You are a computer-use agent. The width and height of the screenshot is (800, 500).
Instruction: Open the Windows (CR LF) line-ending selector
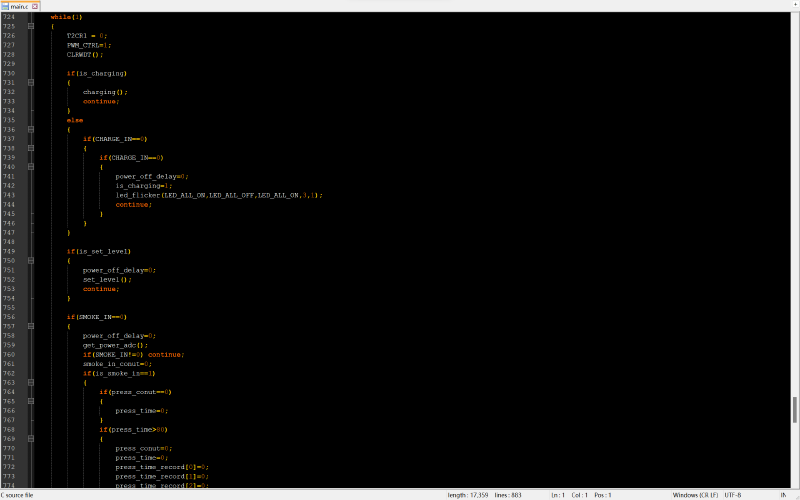[695, 495]
